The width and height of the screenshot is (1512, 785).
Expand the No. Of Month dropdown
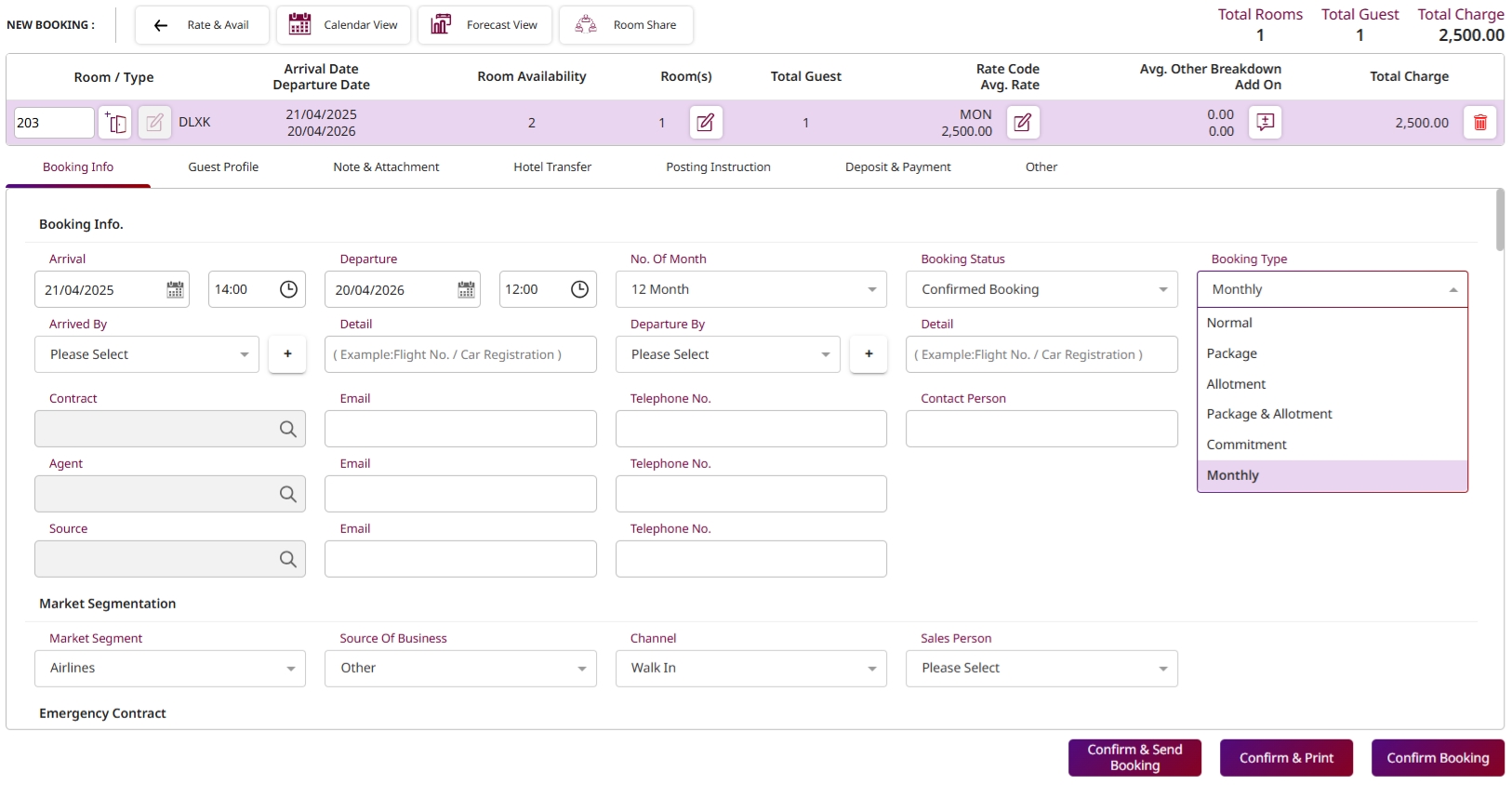click(750, 290)
